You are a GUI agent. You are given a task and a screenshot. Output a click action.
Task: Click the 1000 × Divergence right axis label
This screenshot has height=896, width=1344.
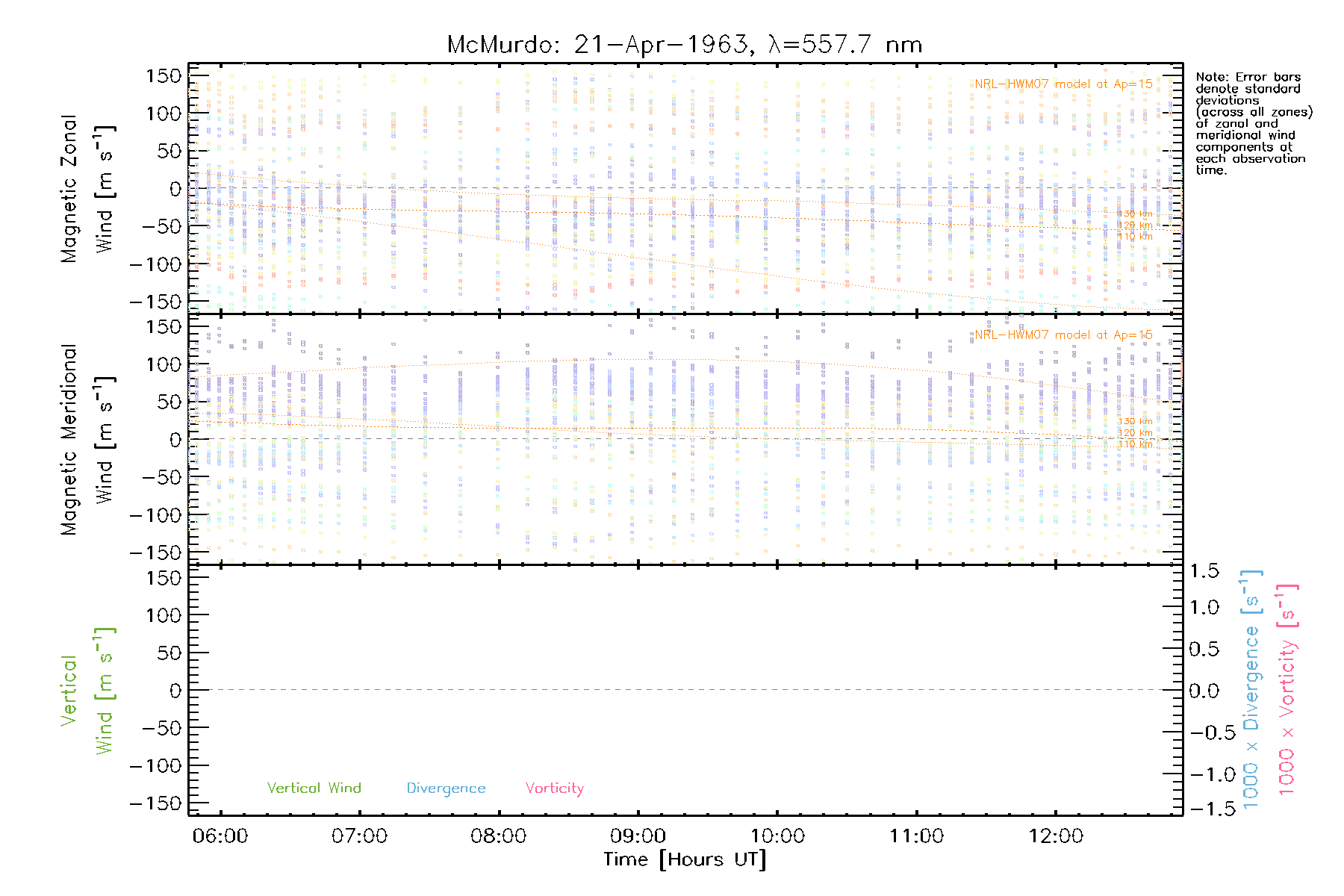1251,689
